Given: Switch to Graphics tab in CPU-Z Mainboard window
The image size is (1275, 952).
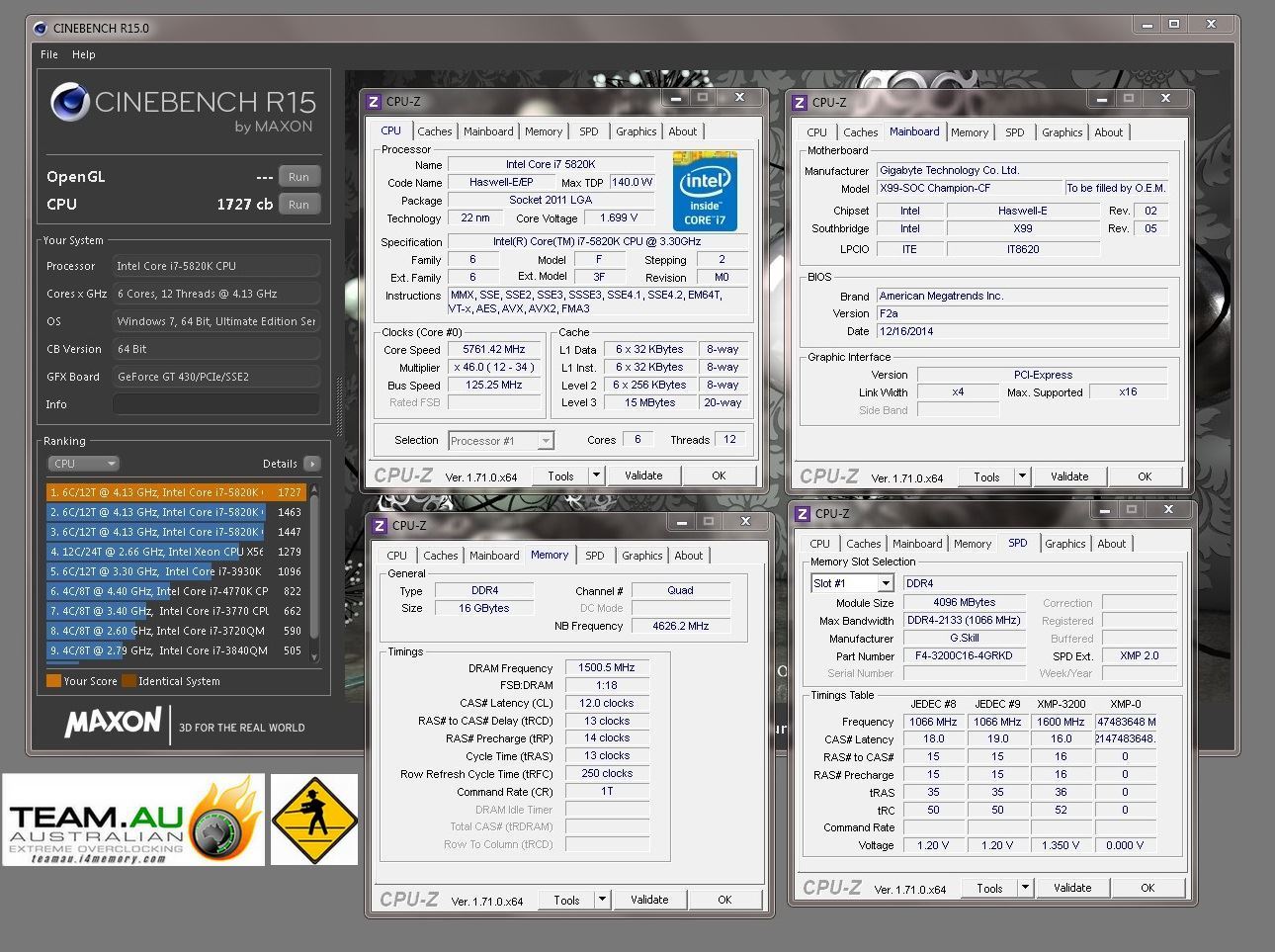Looking at the screenshot, I should click(x=1062, y=132).
